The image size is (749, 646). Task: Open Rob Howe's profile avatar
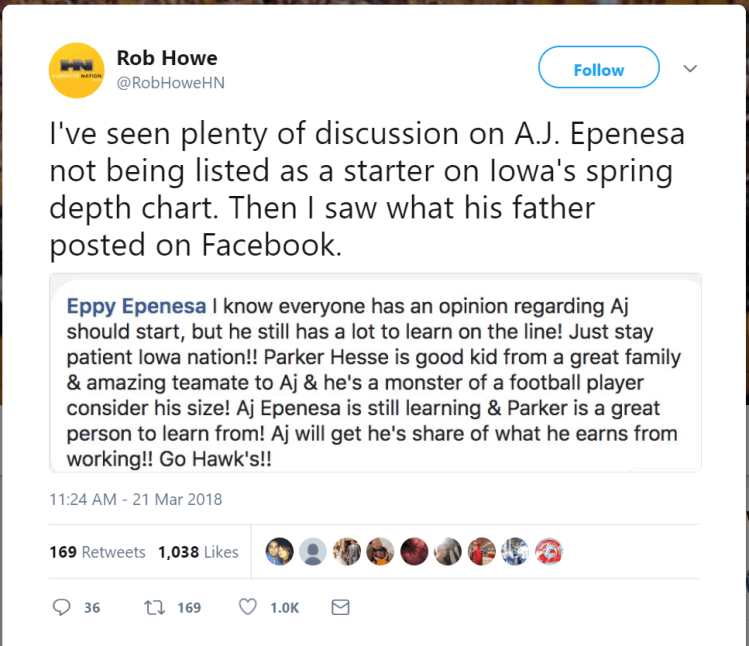click(x=77, y=70)
